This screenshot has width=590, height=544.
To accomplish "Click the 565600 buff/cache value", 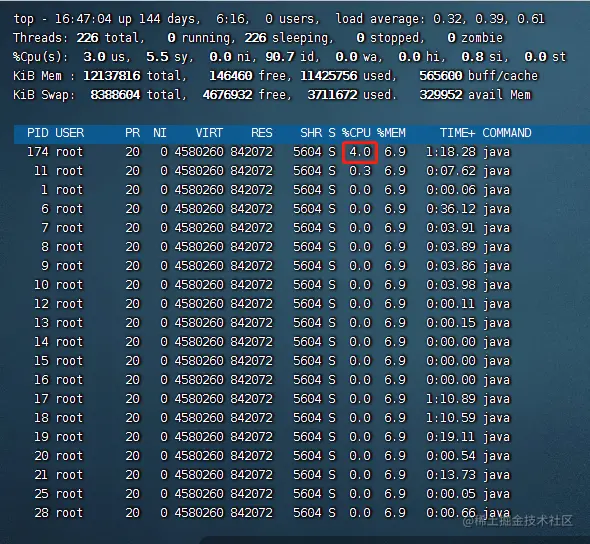I will [441, 76].
